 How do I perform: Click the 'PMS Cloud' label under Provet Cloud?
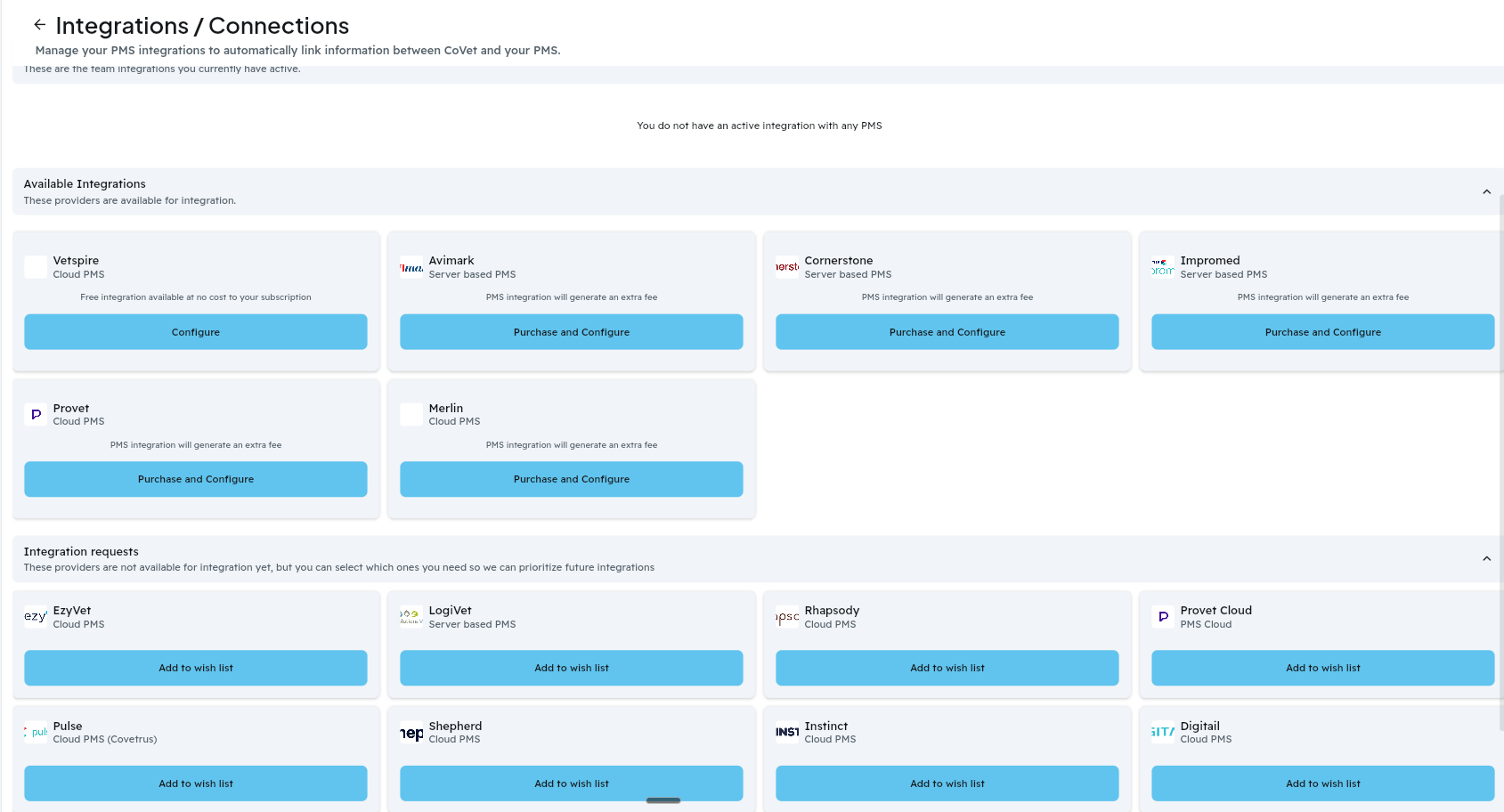pos(1206,624)
